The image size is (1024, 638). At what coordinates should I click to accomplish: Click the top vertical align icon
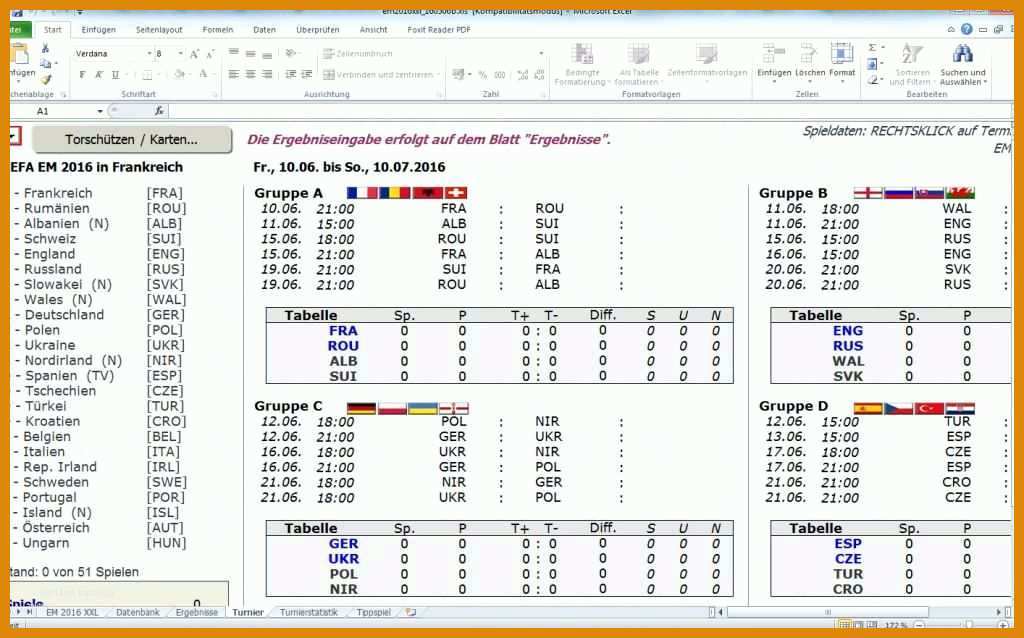coord(233,53)
